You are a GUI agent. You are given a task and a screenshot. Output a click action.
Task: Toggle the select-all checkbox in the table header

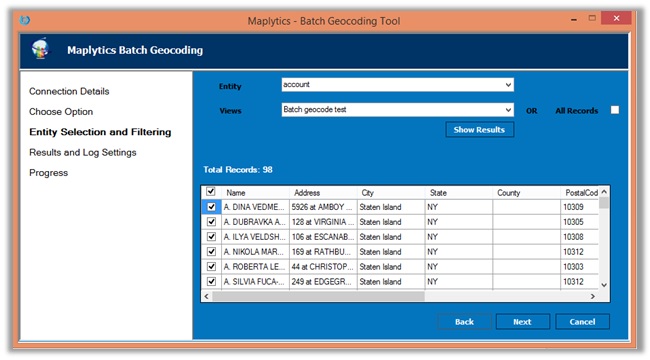point(211,192)
